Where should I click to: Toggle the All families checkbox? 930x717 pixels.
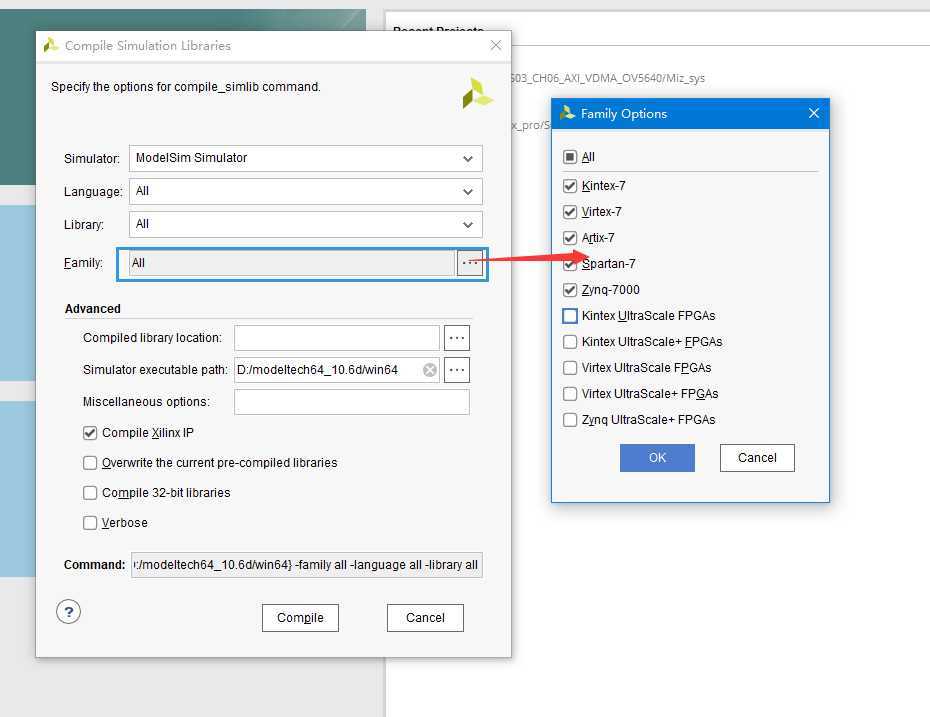coord(569,157)
